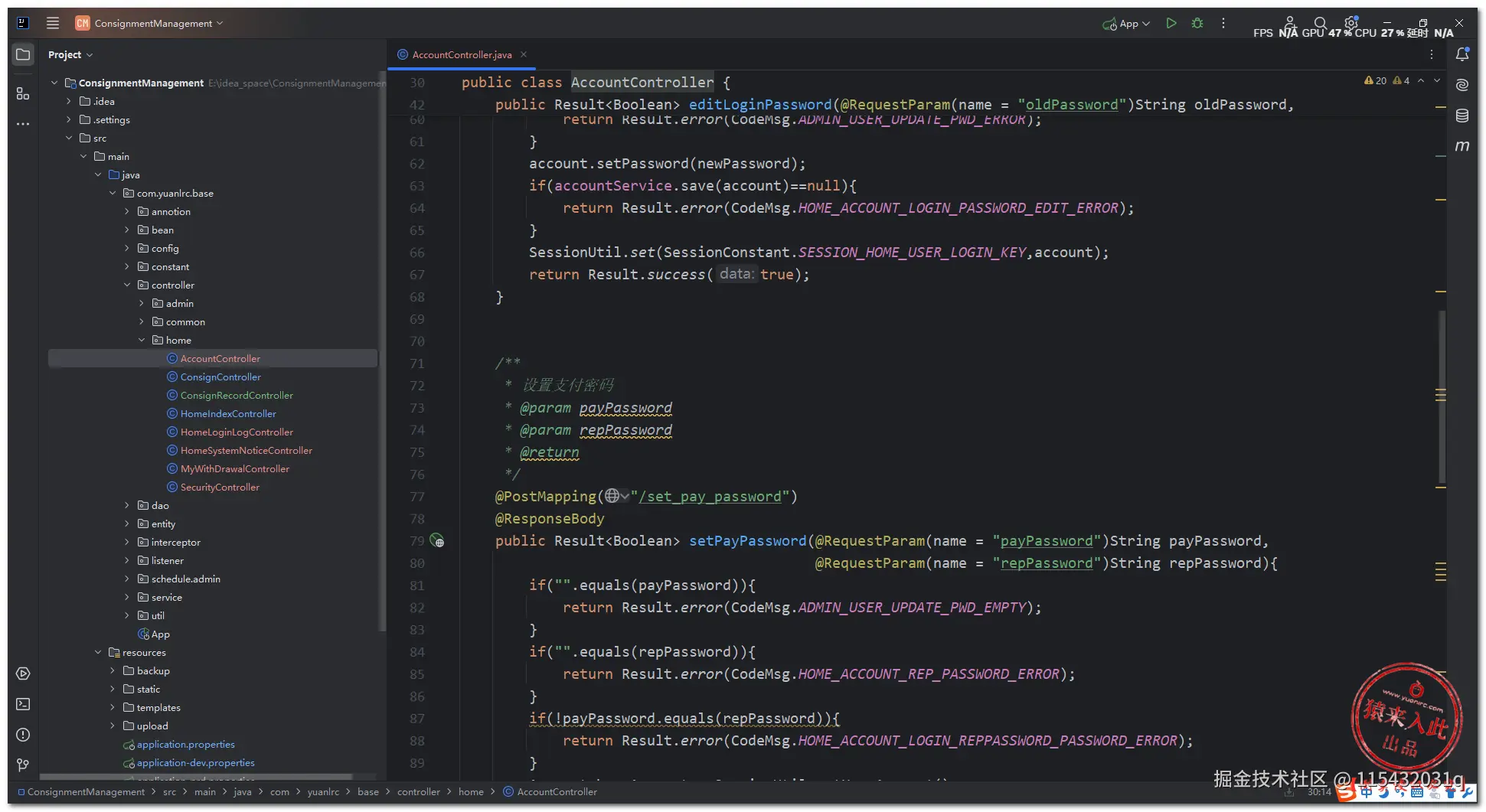Click the AccountController class name on line 30
The height and width of the screenshot is (812, 1486).
[x=642, y=83]
